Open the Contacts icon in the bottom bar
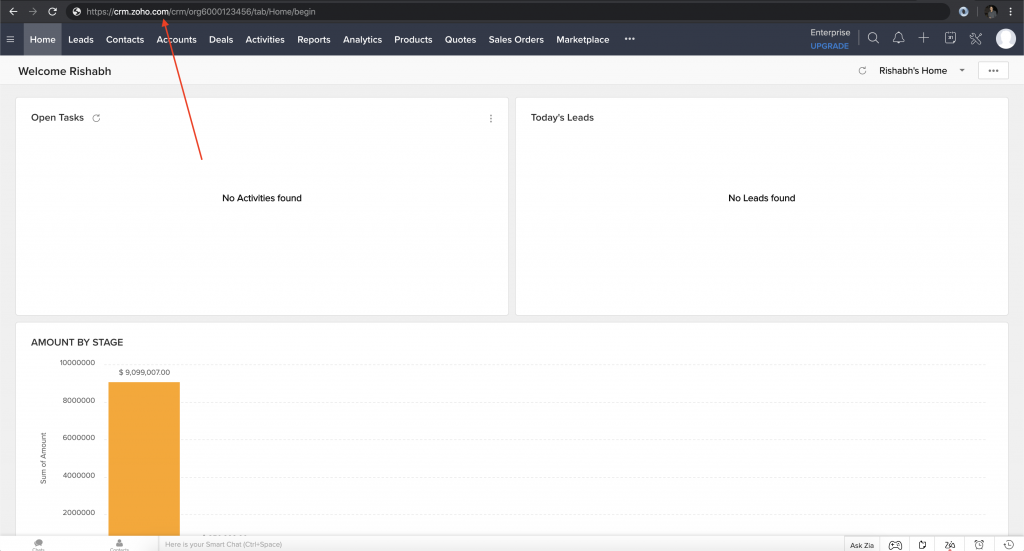The height and width of the screenshot is (551, 1024). [120, 544]
